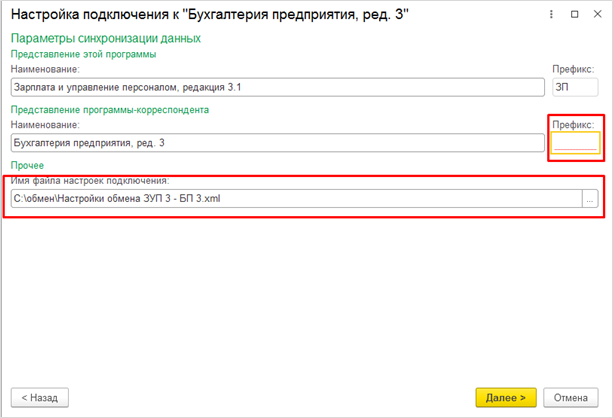Viewport: 613px width, 418px height.
Task: Click the Бухгалтерия предприятия, ред. 3 name field
Action: (275, 142)
